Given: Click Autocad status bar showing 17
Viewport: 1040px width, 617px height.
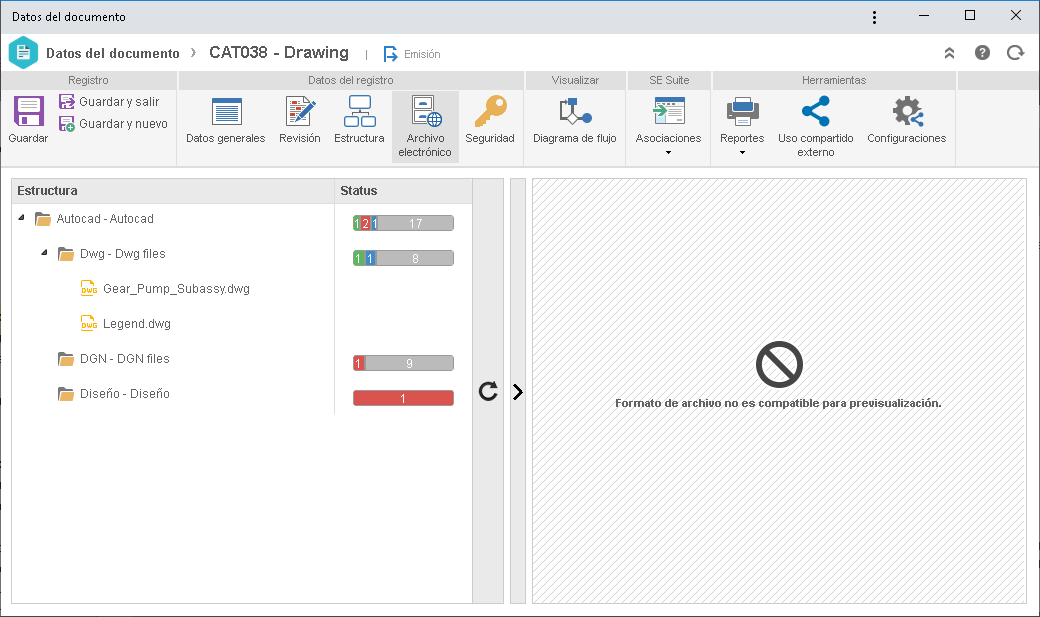Looking at the screenshot, I should pyautogui.click(x=403, y=223).
